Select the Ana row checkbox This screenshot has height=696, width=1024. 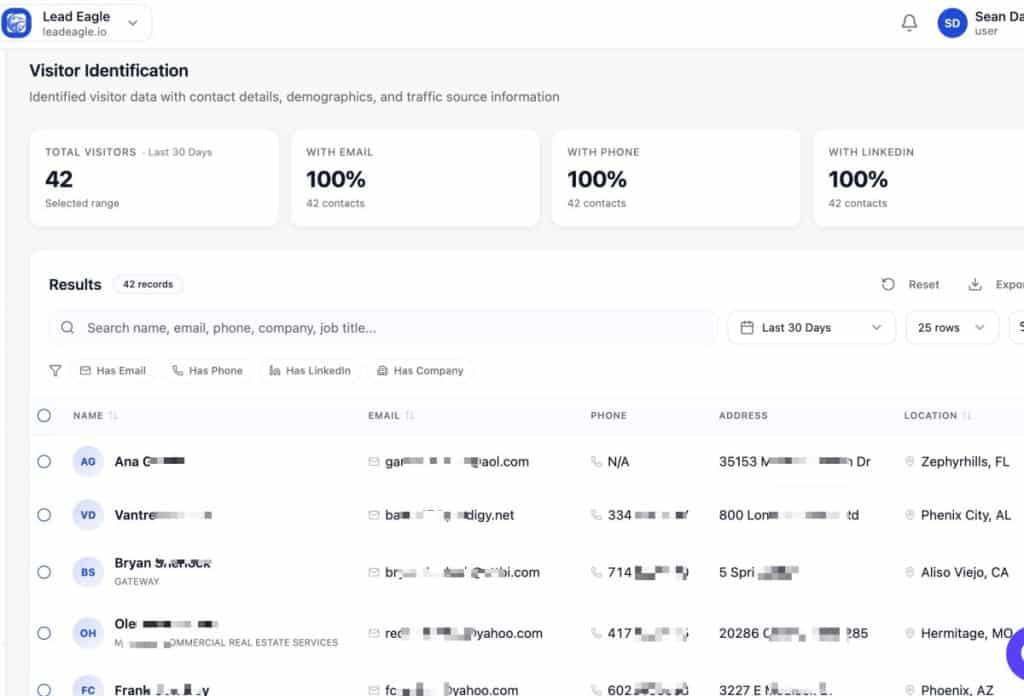pos(44,462)
